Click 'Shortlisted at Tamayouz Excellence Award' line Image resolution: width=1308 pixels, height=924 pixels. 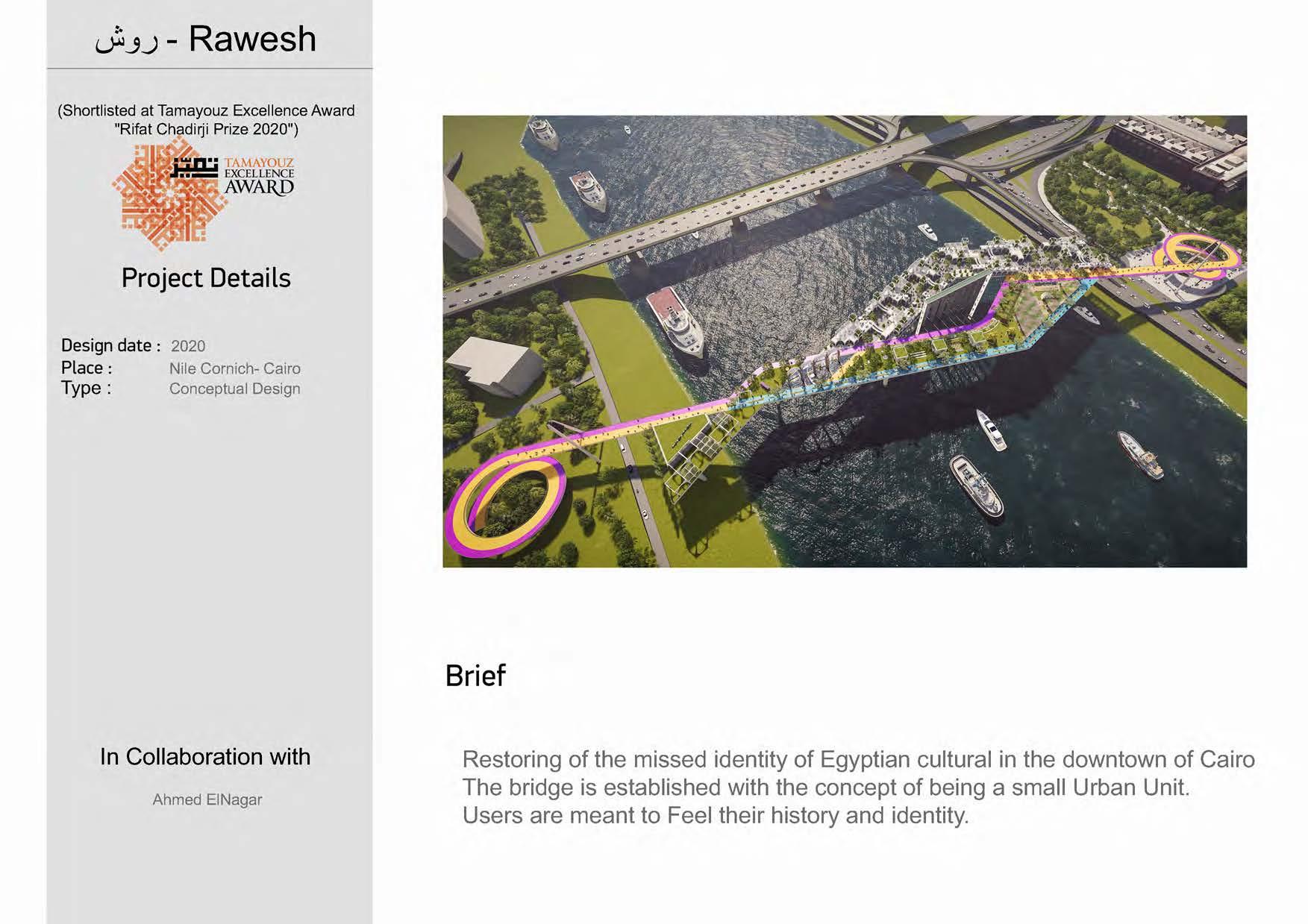(x=207, y=110)
